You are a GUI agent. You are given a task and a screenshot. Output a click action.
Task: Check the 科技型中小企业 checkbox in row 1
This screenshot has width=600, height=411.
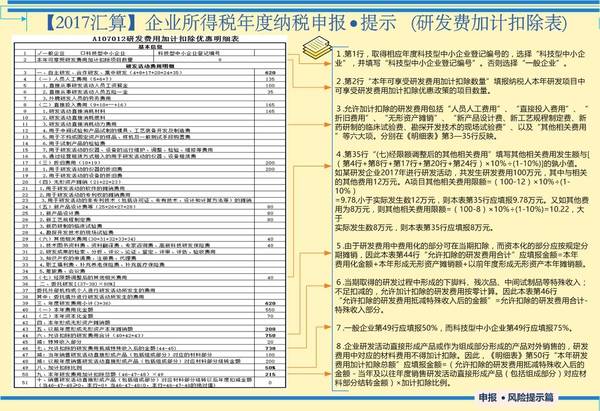[82, 53]
